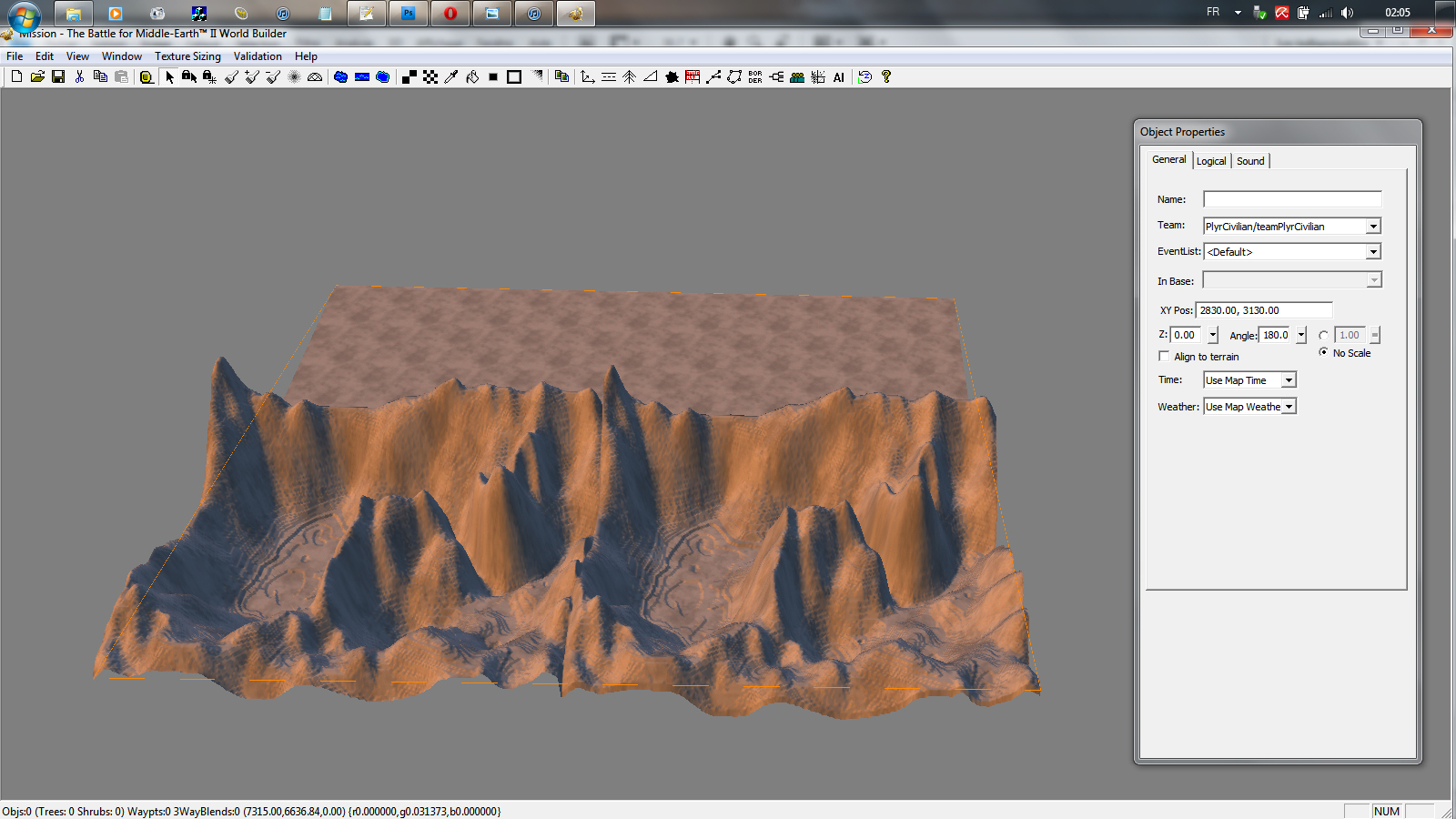Click the 02:05 system clock
The image size is (1456, 819).
[x=1398, y=13]
